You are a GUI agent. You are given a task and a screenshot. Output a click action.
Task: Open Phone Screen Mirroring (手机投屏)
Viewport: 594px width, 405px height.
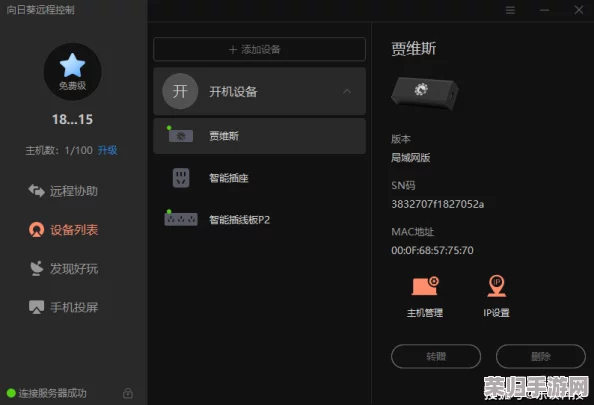[x=63, y=307]
